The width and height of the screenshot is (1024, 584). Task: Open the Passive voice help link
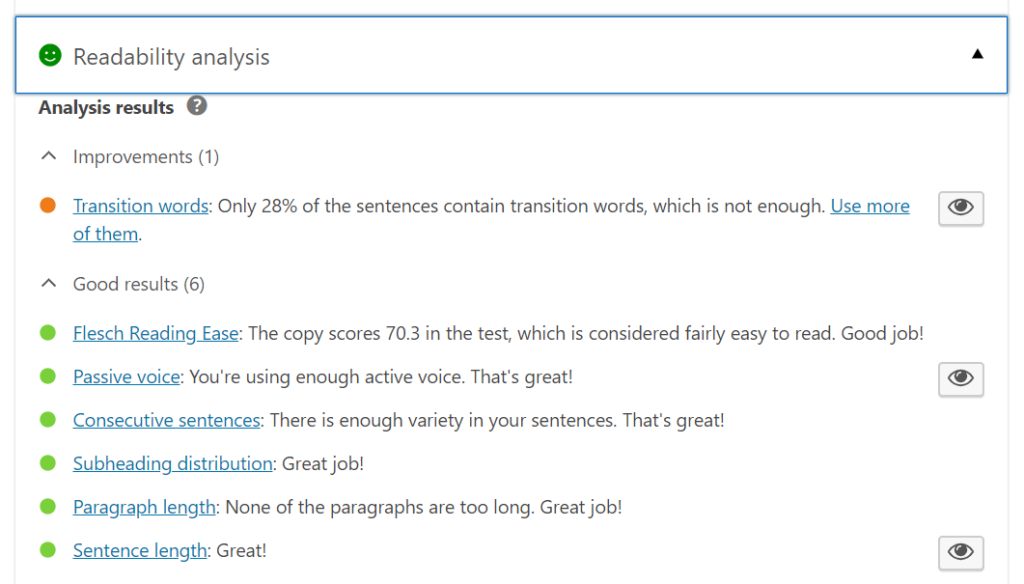tap(126, 377)
